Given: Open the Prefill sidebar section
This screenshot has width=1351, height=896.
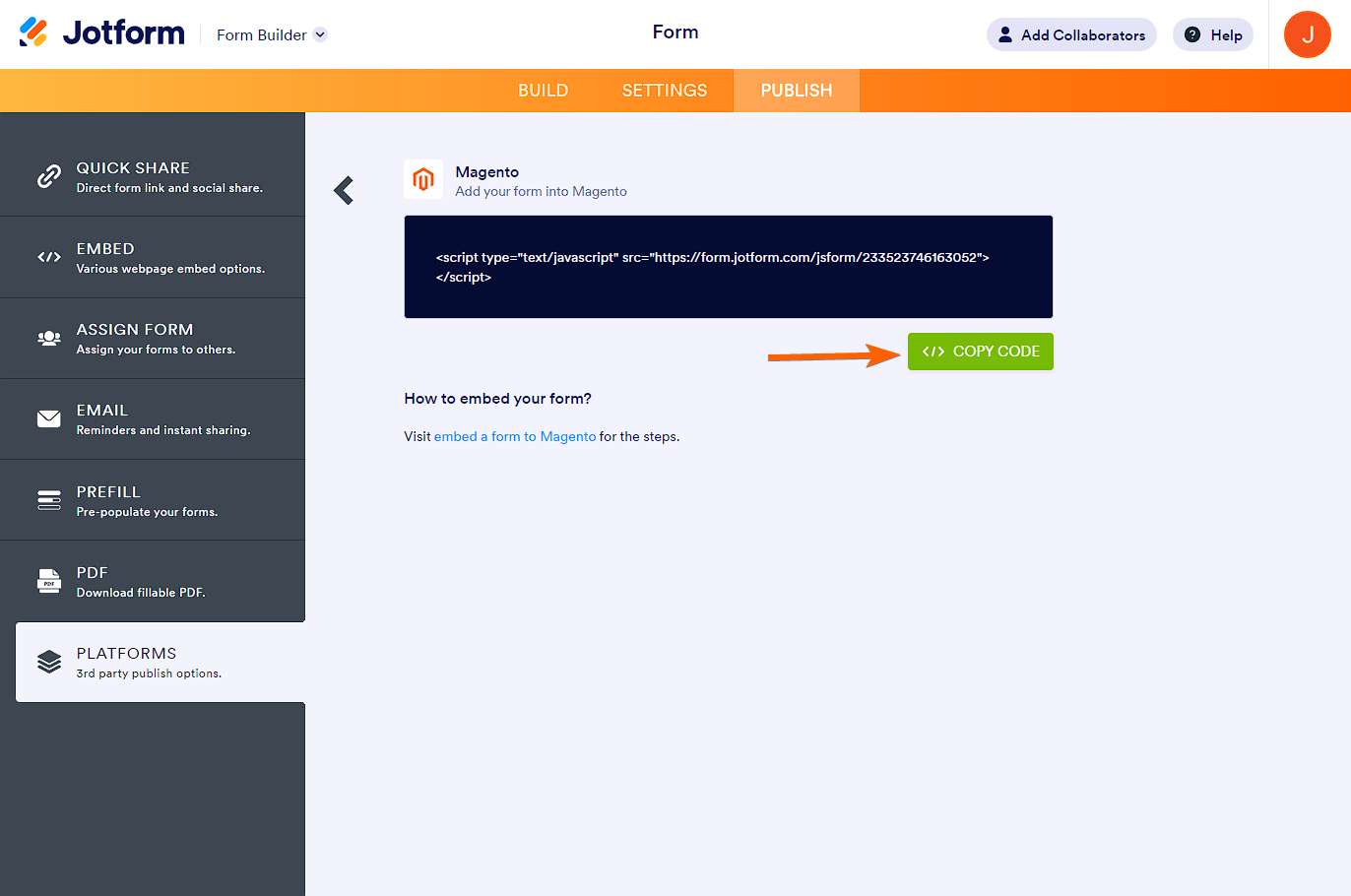Looking at the screenshot, I should (x=153, y=500).
